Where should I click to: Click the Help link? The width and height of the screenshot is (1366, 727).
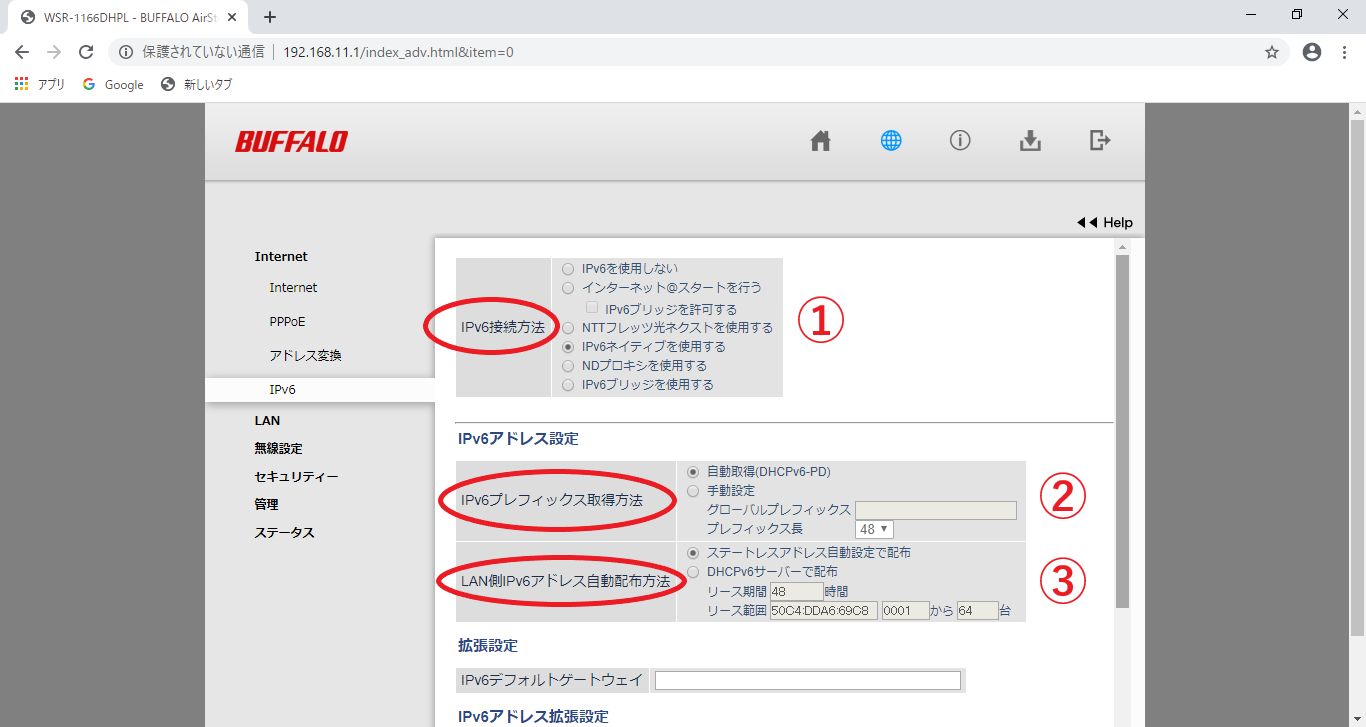point(1106,223)
